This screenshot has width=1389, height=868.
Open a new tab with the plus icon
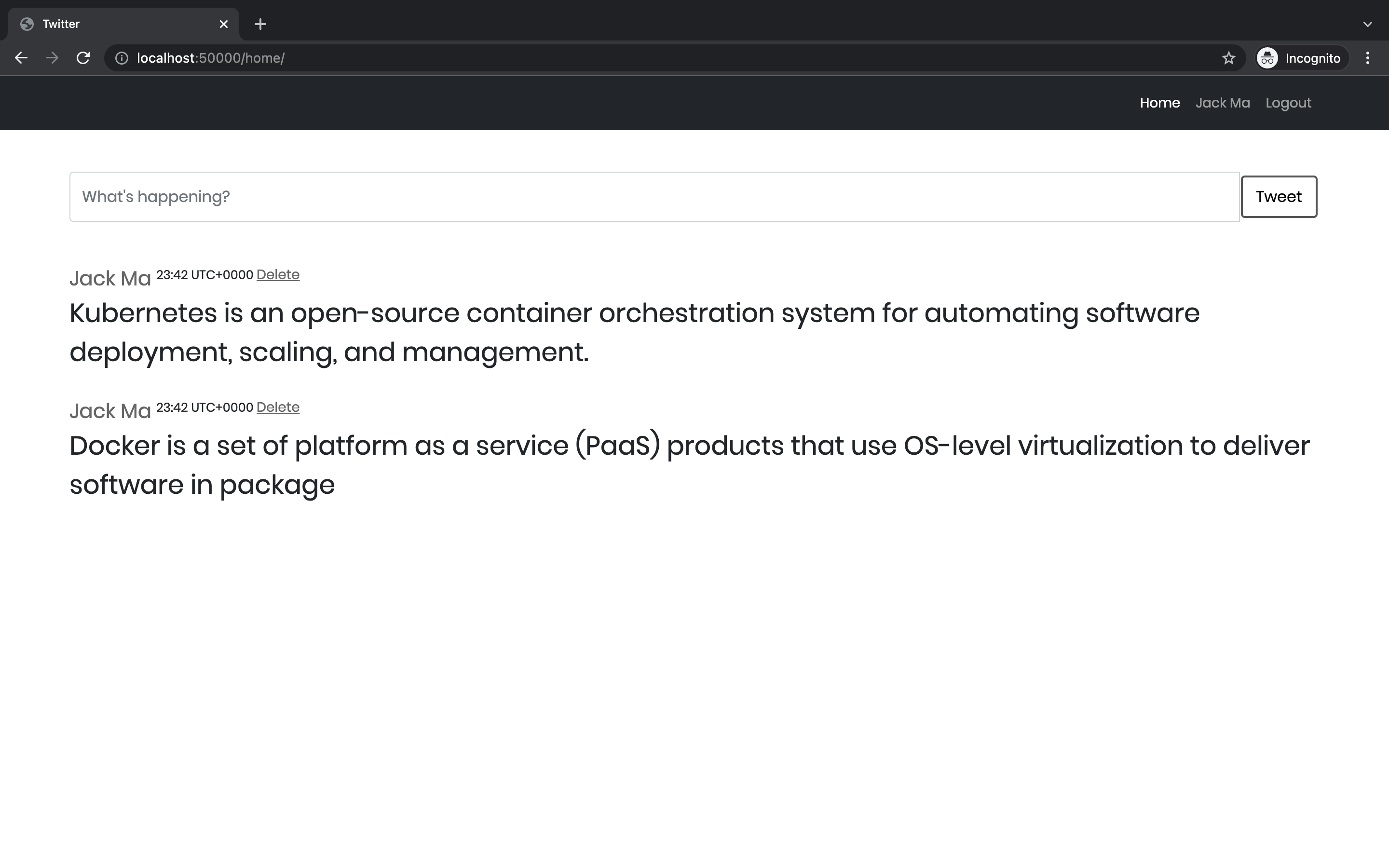(260, 24)
